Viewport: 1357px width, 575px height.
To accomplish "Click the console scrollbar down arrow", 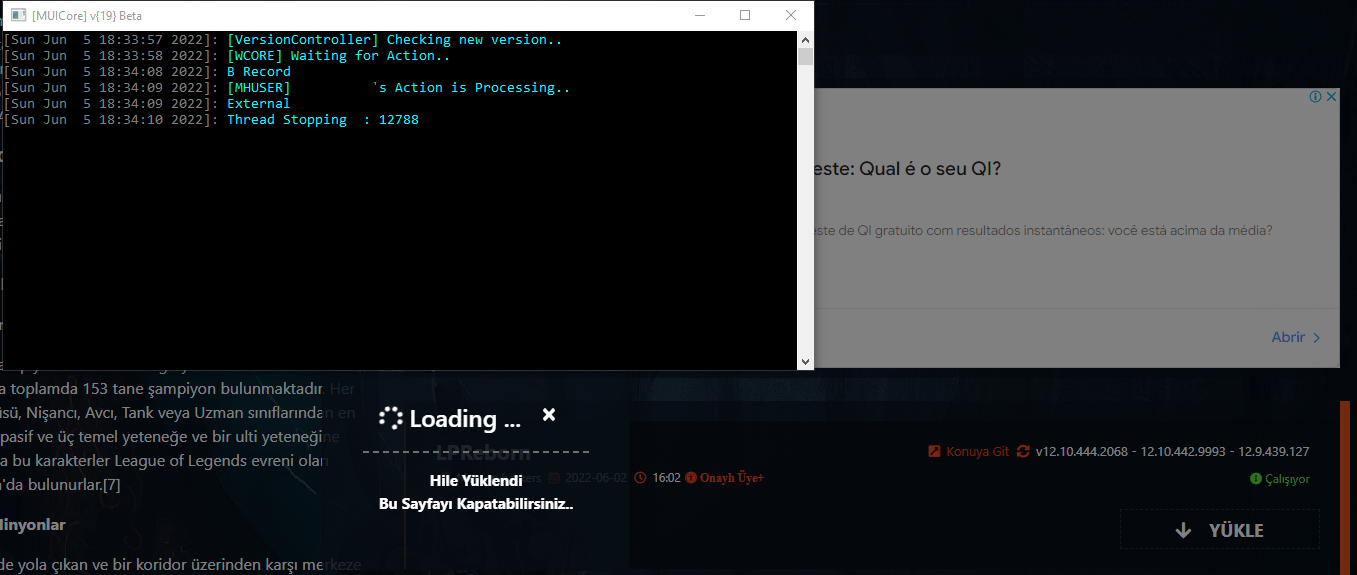I will (x=806, y=362).
